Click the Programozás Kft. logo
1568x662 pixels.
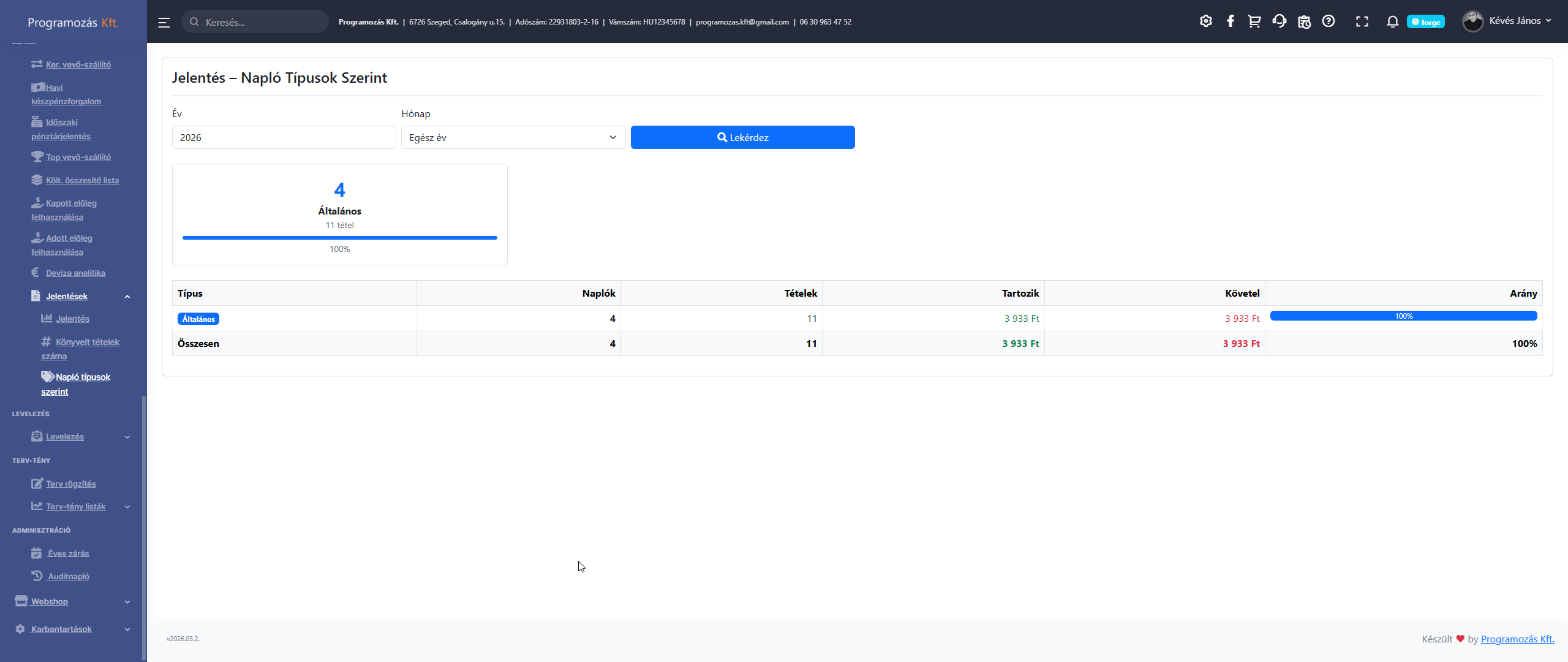click(73, 23)
